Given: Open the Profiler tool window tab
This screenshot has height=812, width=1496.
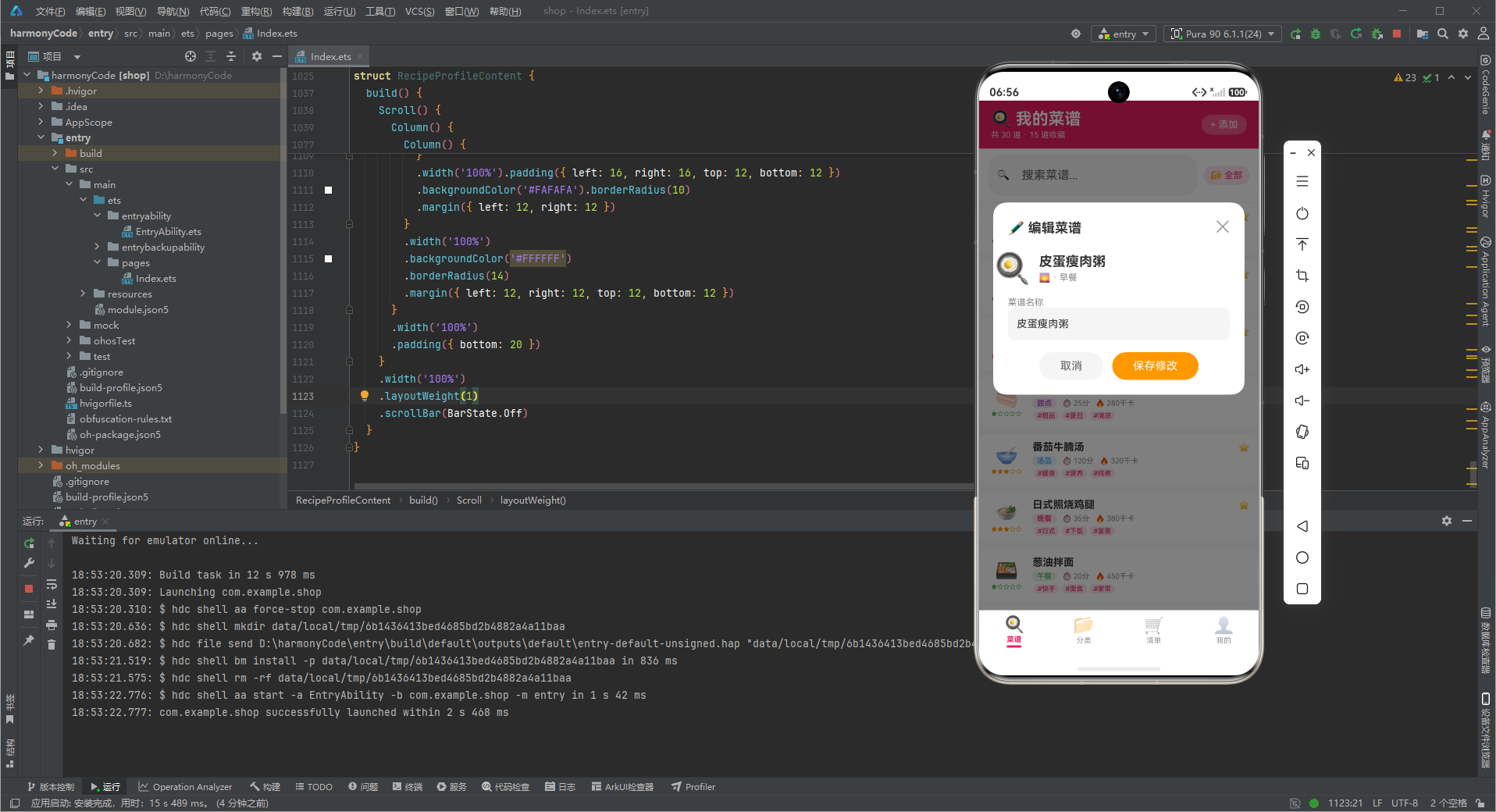Looking at the screenshot, I should point(693,787).
